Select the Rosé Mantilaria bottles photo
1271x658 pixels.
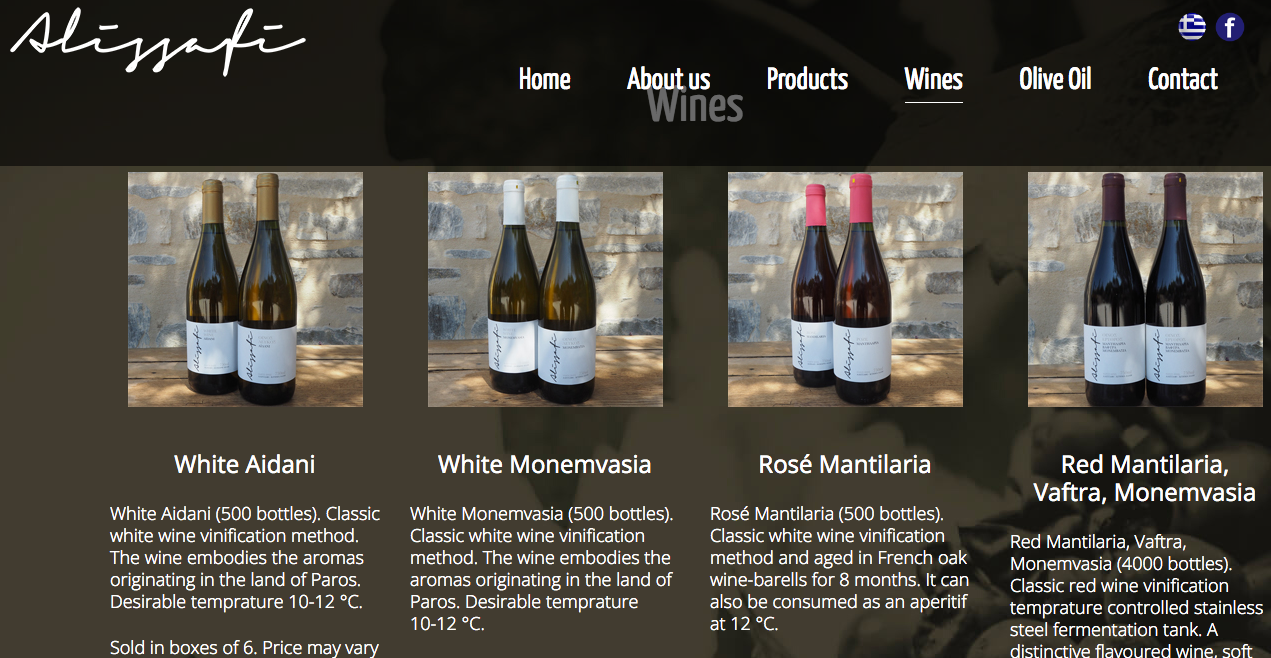point(845,290)
